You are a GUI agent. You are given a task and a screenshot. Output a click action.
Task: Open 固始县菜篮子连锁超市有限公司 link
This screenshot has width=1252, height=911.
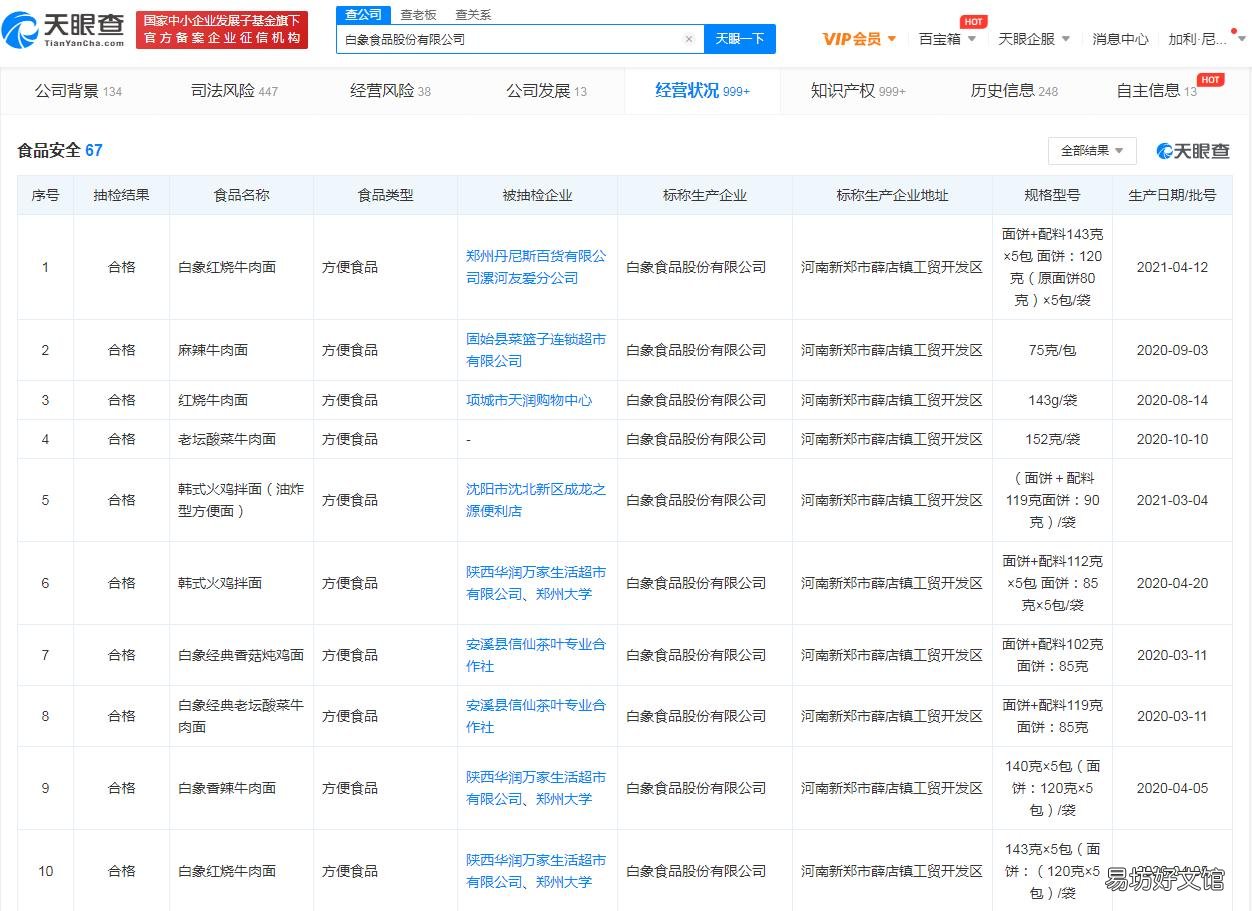536,350
